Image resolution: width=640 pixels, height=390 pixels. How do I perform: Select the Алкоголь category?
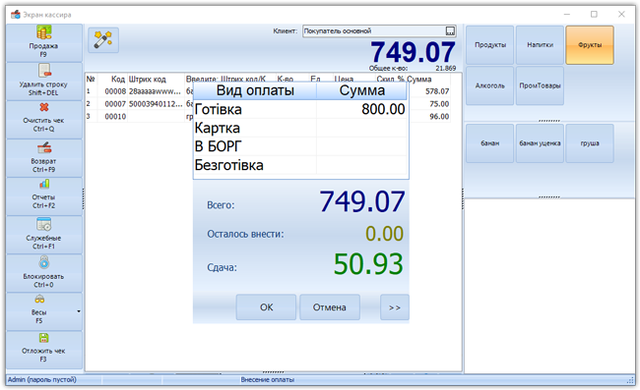pyautogui.click(x=490, y=86)
